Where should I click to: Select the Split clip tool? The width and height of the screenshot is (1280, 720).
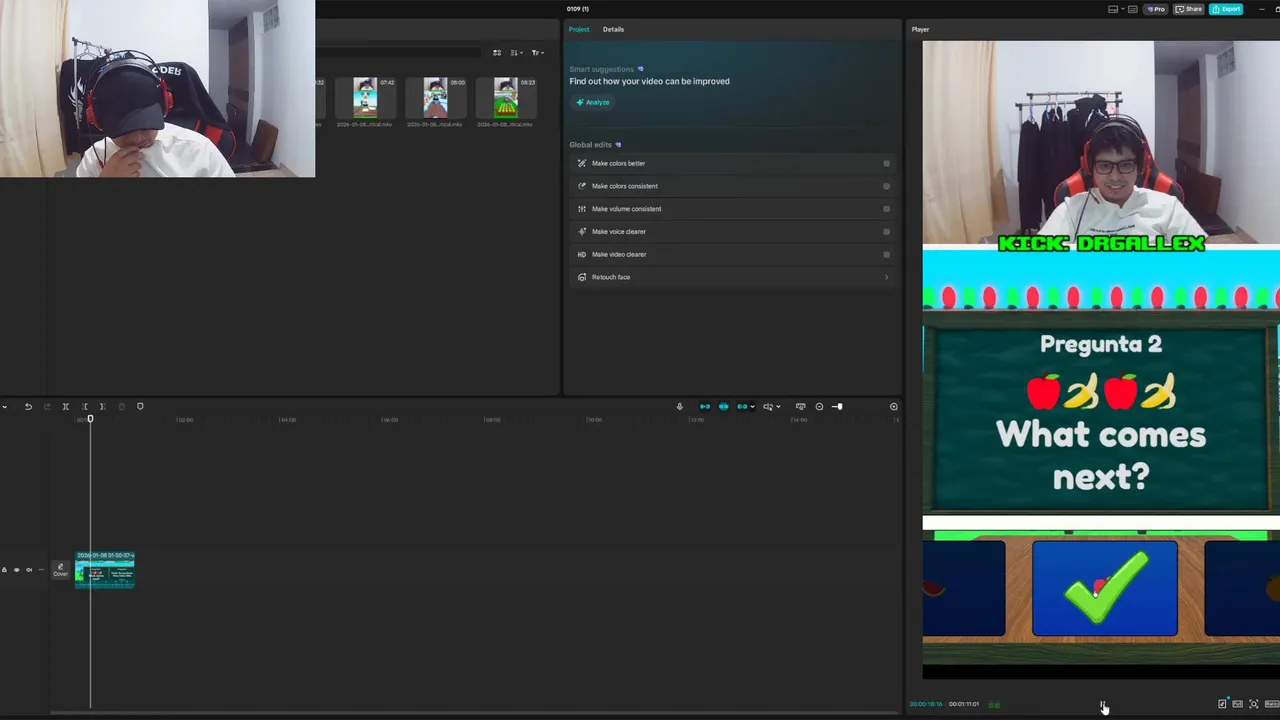[x=66, y=406]
